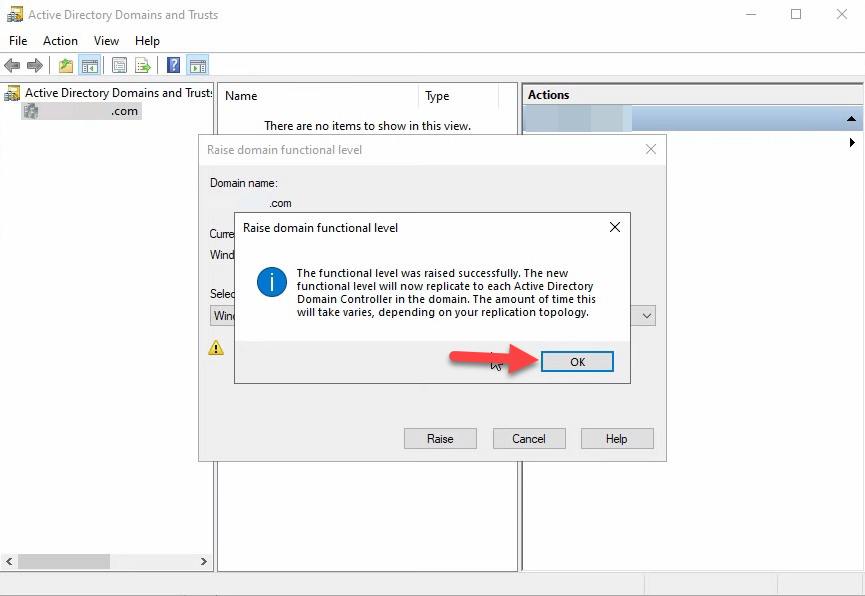Click the Raise button
This screenshot has width=865, height=596.
click(x=440, y=439)
